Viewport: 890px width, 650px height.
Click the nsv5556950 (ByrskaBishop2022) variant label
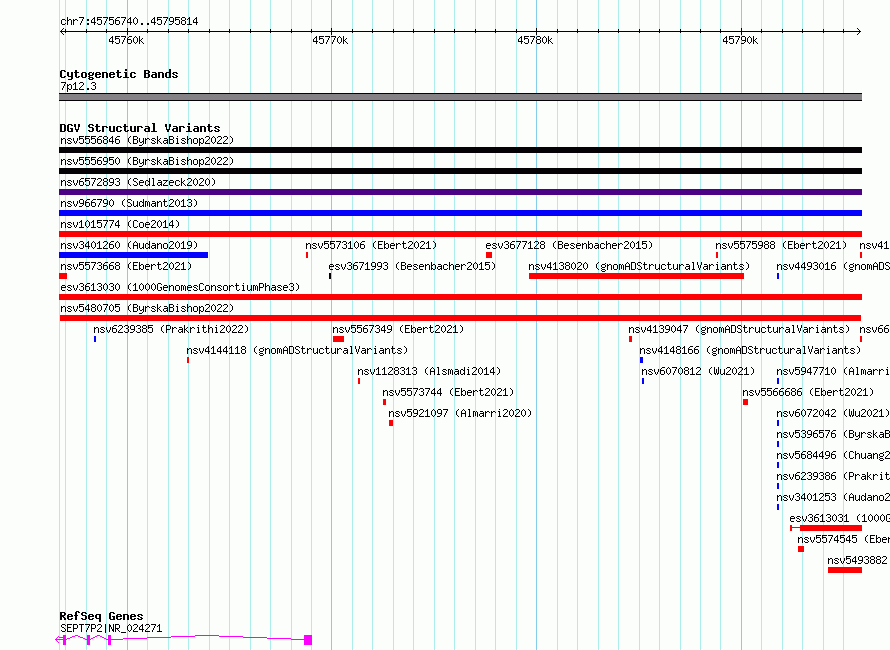(147, 161)
